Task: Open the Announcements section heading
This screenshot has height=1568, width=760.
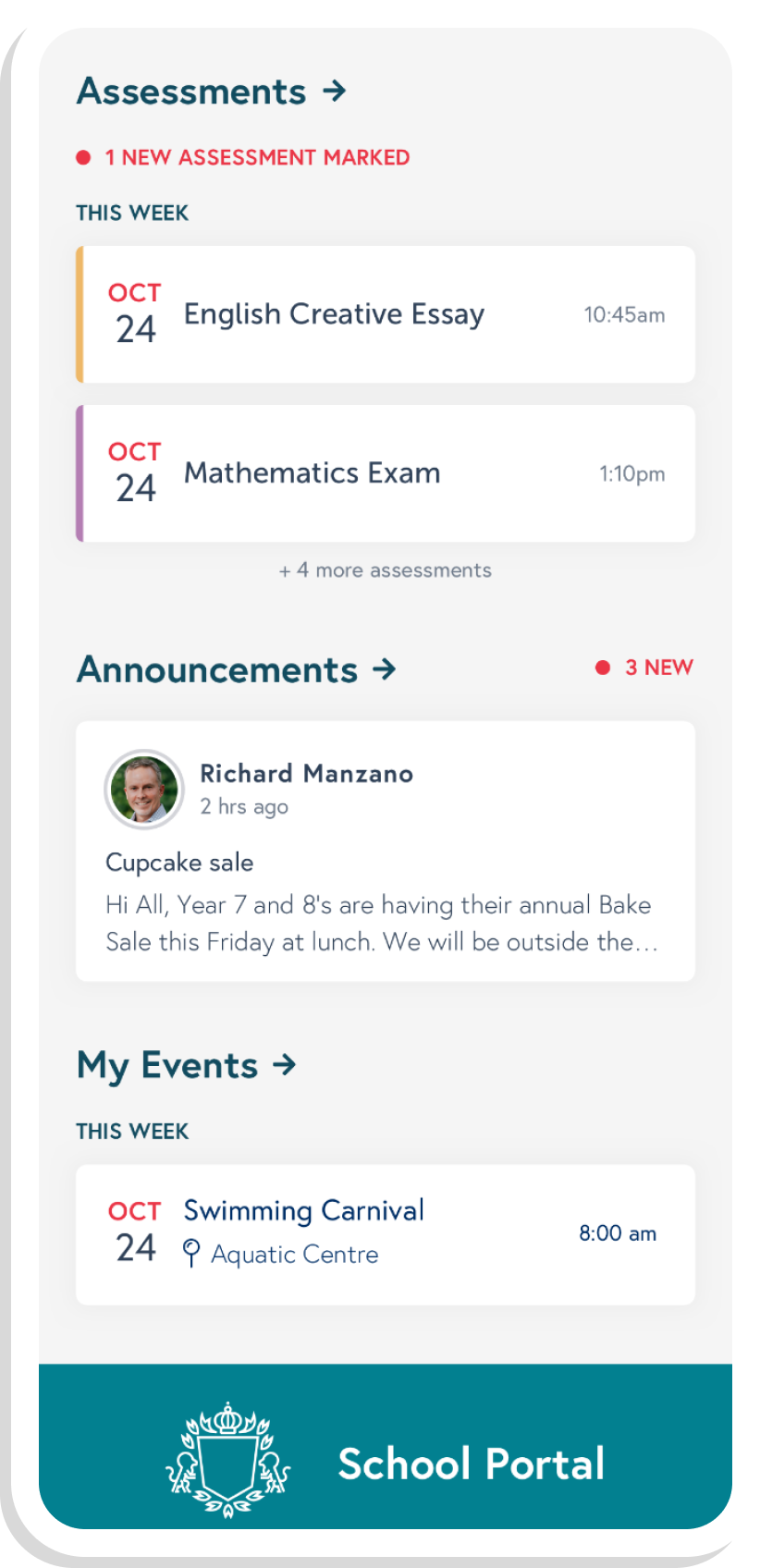Action: point(217,669)
